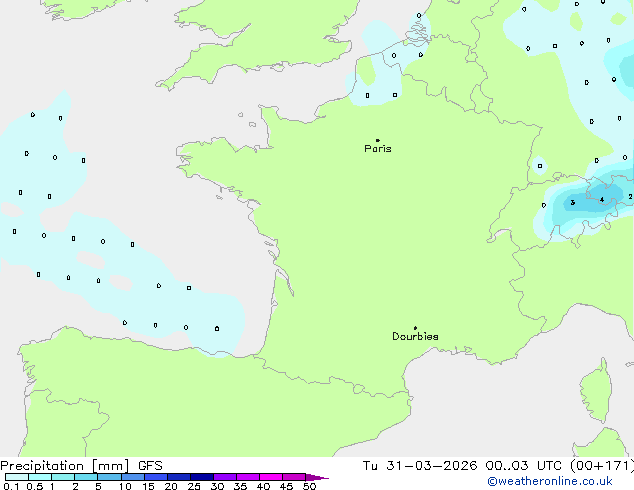Image resolution: width=634 pixels, height=490 pixels.
Task: Click the forecast hour offset (00+171)
Action: click(601, 465)
